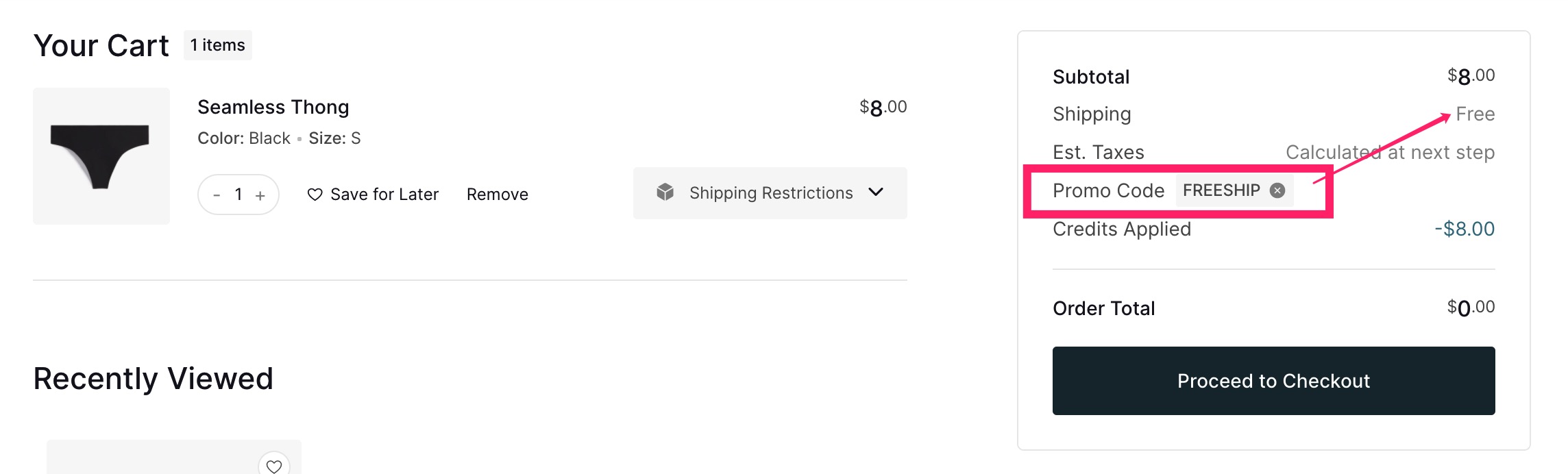Expand the Shipping Restrictions chevron arrow
Image resolution: width=1568 pixels, height=474 pixels.
pyautogui.click(x=876, y=192)
